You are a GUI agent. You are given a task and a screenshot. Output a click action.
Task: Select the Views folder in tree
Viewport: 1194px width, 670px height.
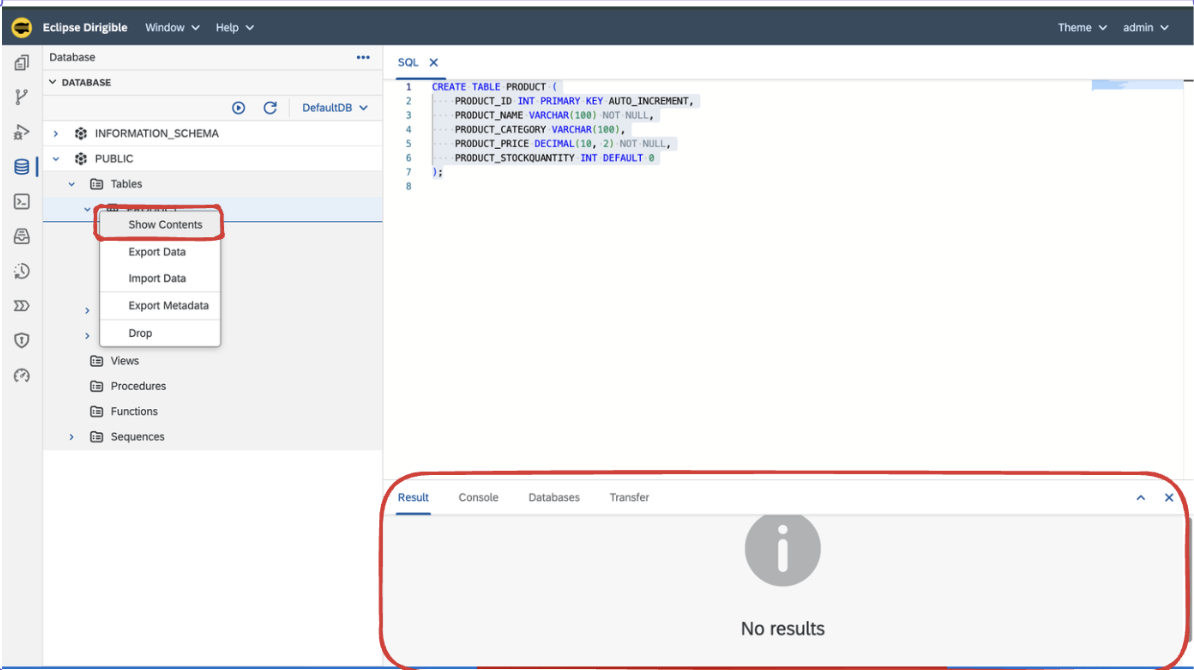[x=124, y=361]
